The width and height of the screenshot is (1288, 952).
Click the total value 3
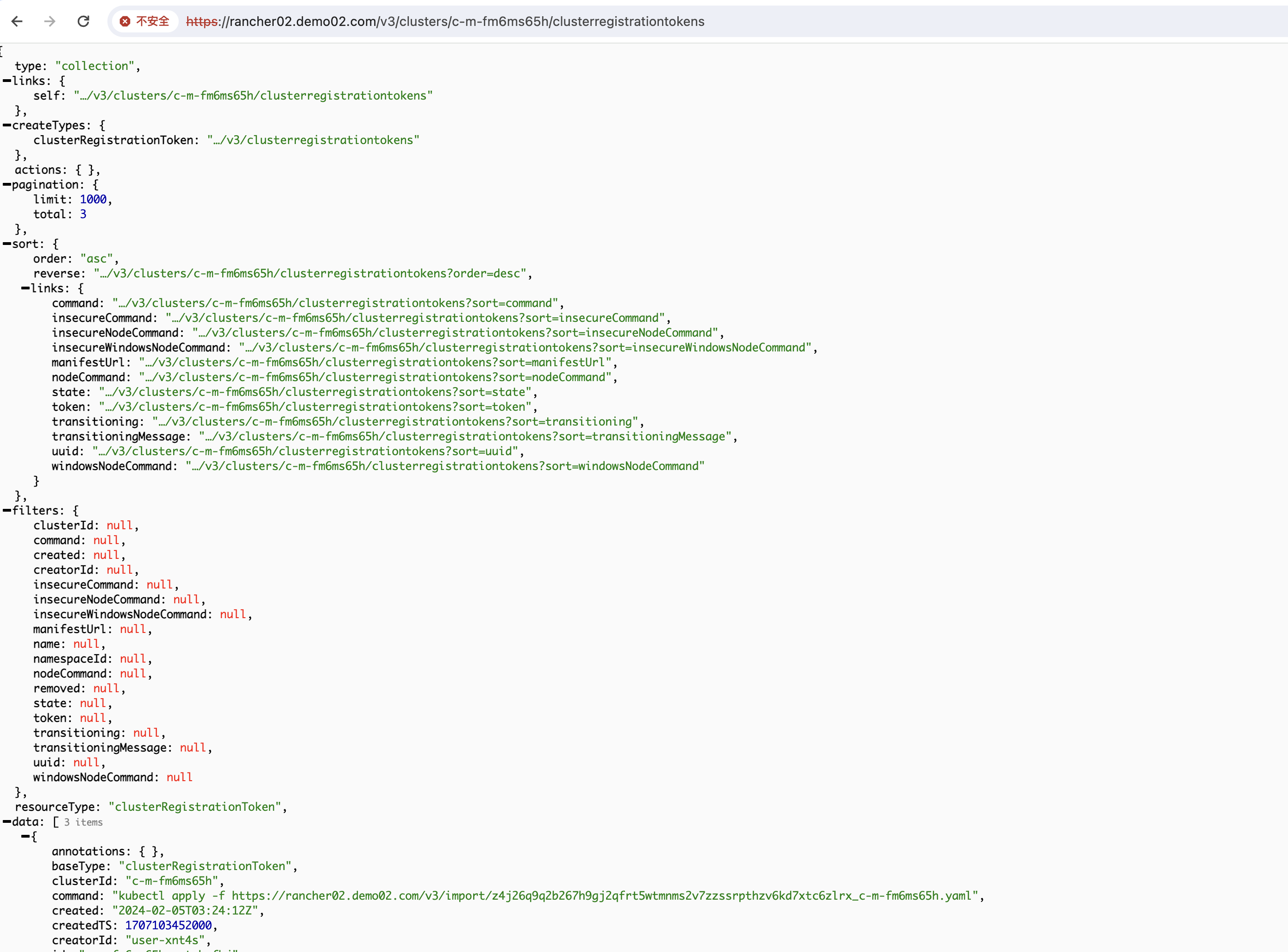[x=83, y=214]
